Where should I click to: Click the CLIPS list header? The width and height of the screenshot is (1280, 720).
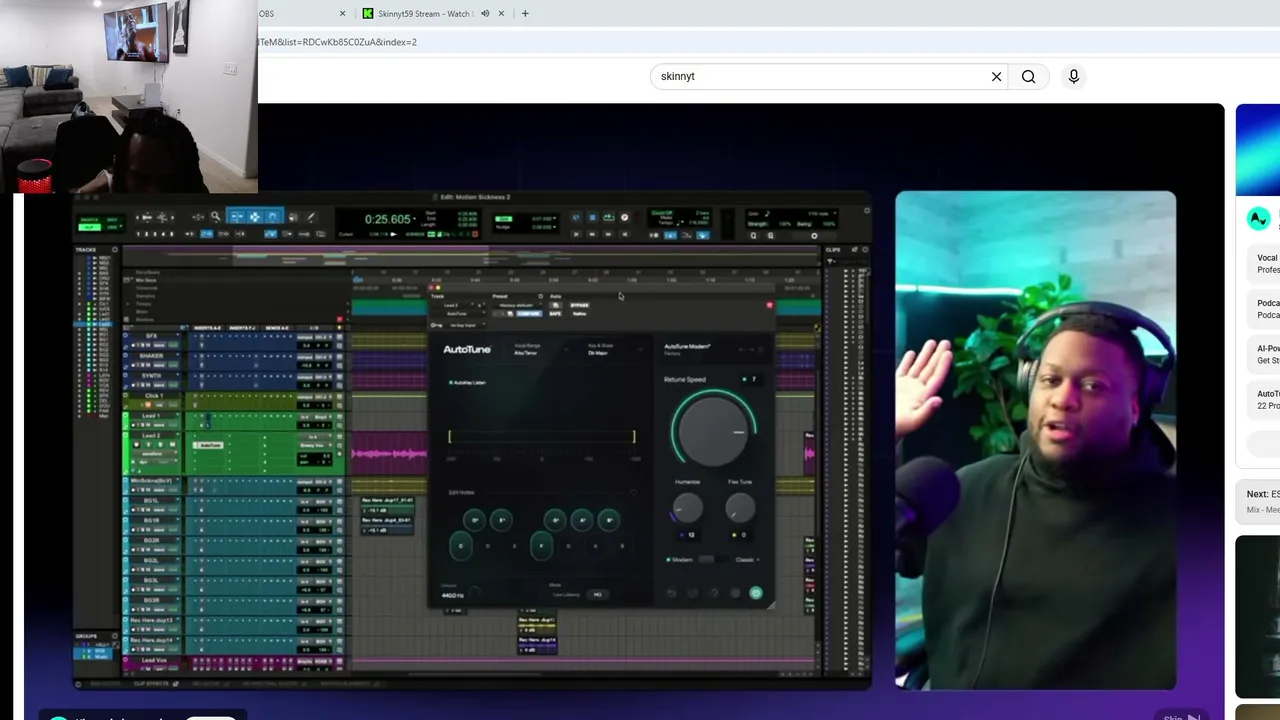[x=833, y=249]
